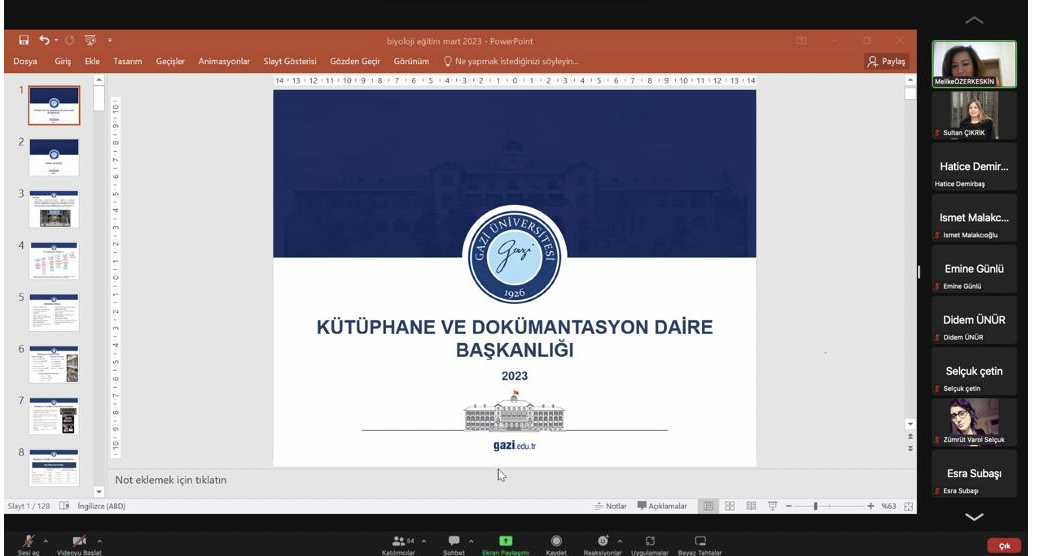Click the Undo arrow icon

click(x=44, y=40)
